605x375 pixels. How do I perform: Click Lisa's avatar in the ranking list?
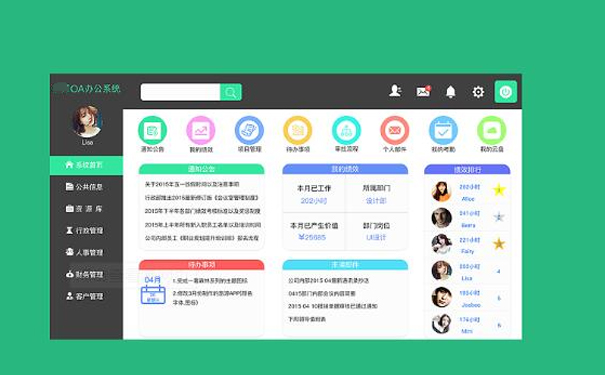(x=441, y=271)
